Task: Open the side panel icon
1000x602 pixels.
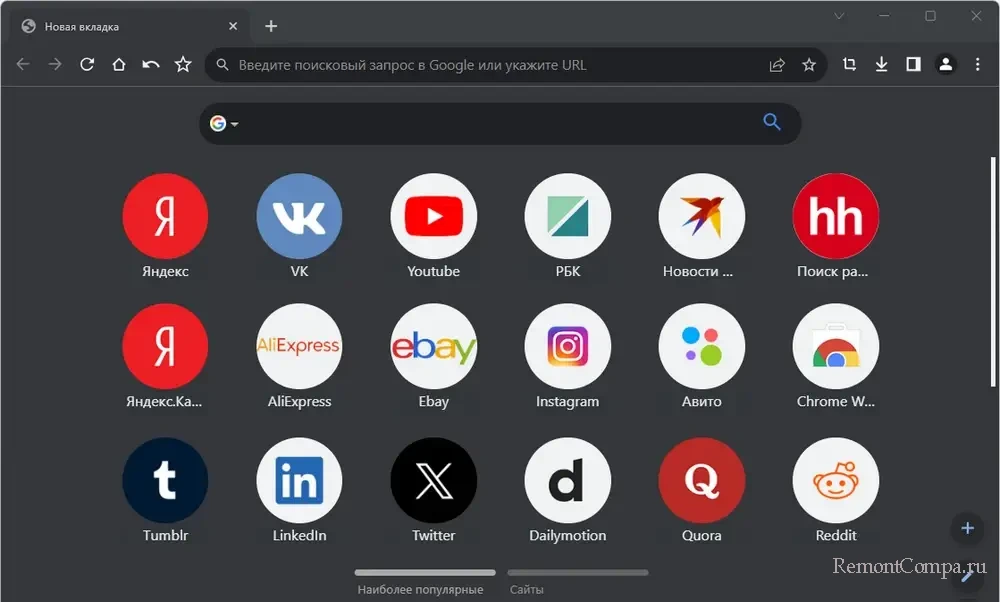Action: (913, 65)
